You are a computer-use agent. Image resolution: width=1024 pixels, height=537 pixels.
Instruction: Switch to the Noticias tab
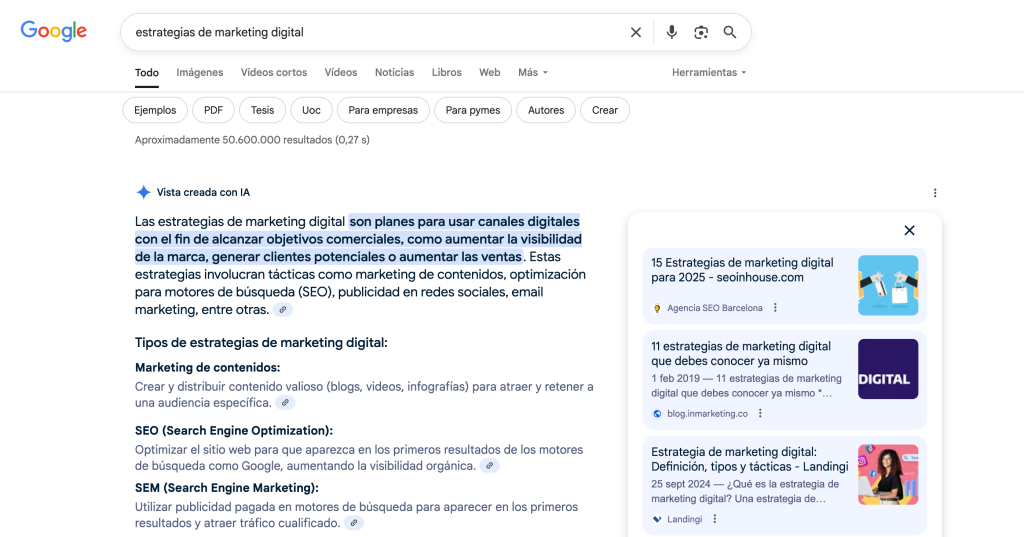point(394,72)
